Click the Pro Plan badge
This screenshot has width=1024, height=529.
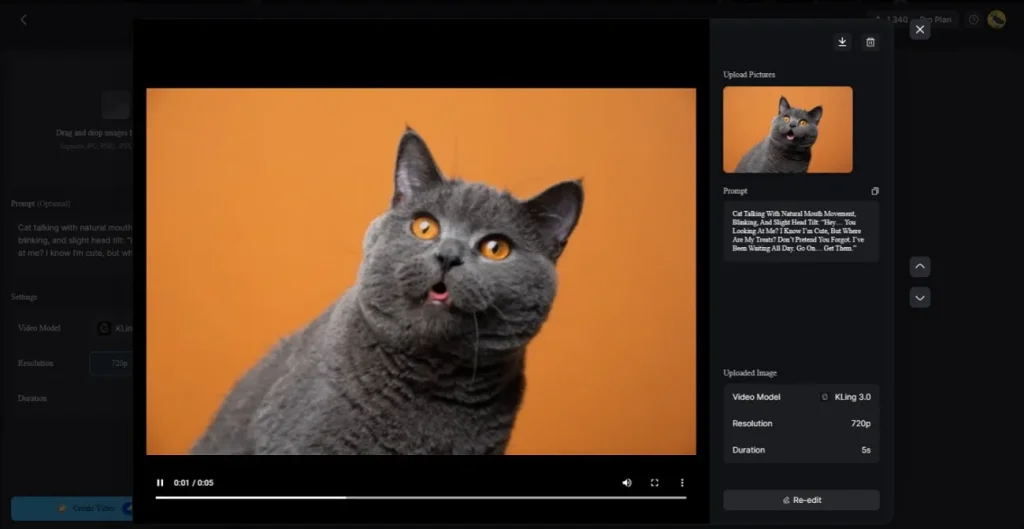(x=935, y=20)
